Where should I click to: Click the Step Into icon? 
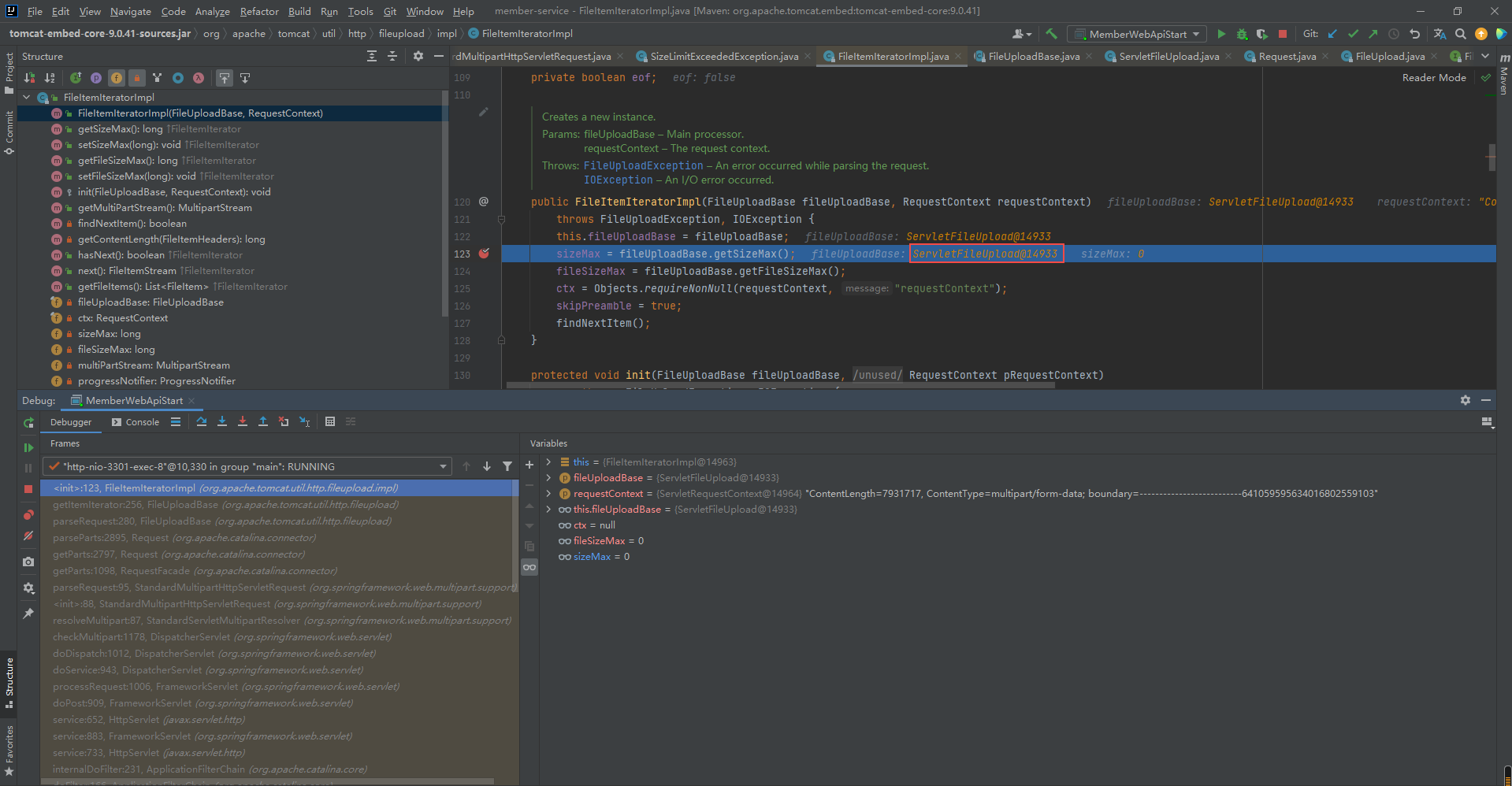222,422
